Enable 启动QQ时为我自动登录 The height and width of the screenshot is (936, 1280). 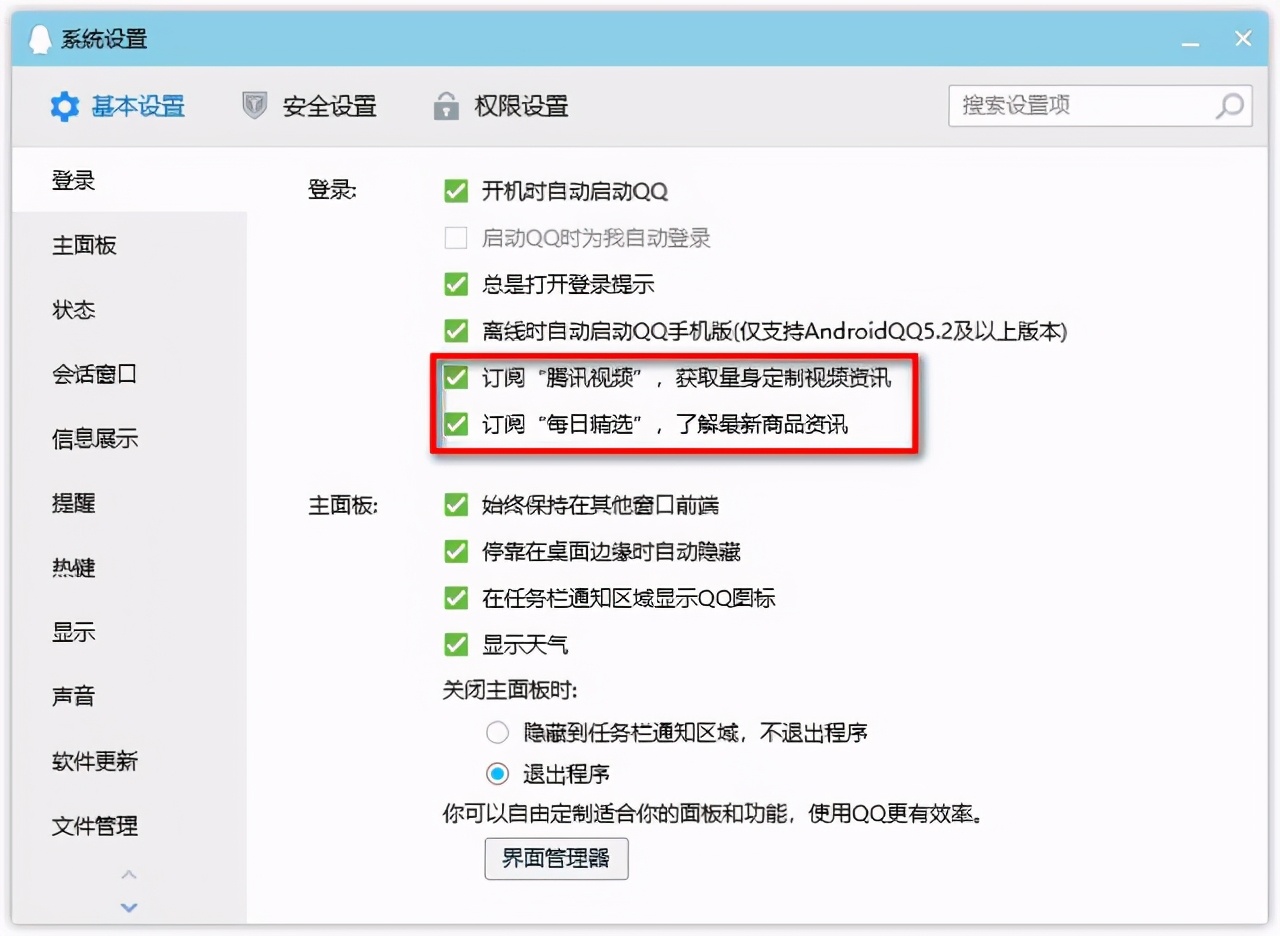[456, 237]
